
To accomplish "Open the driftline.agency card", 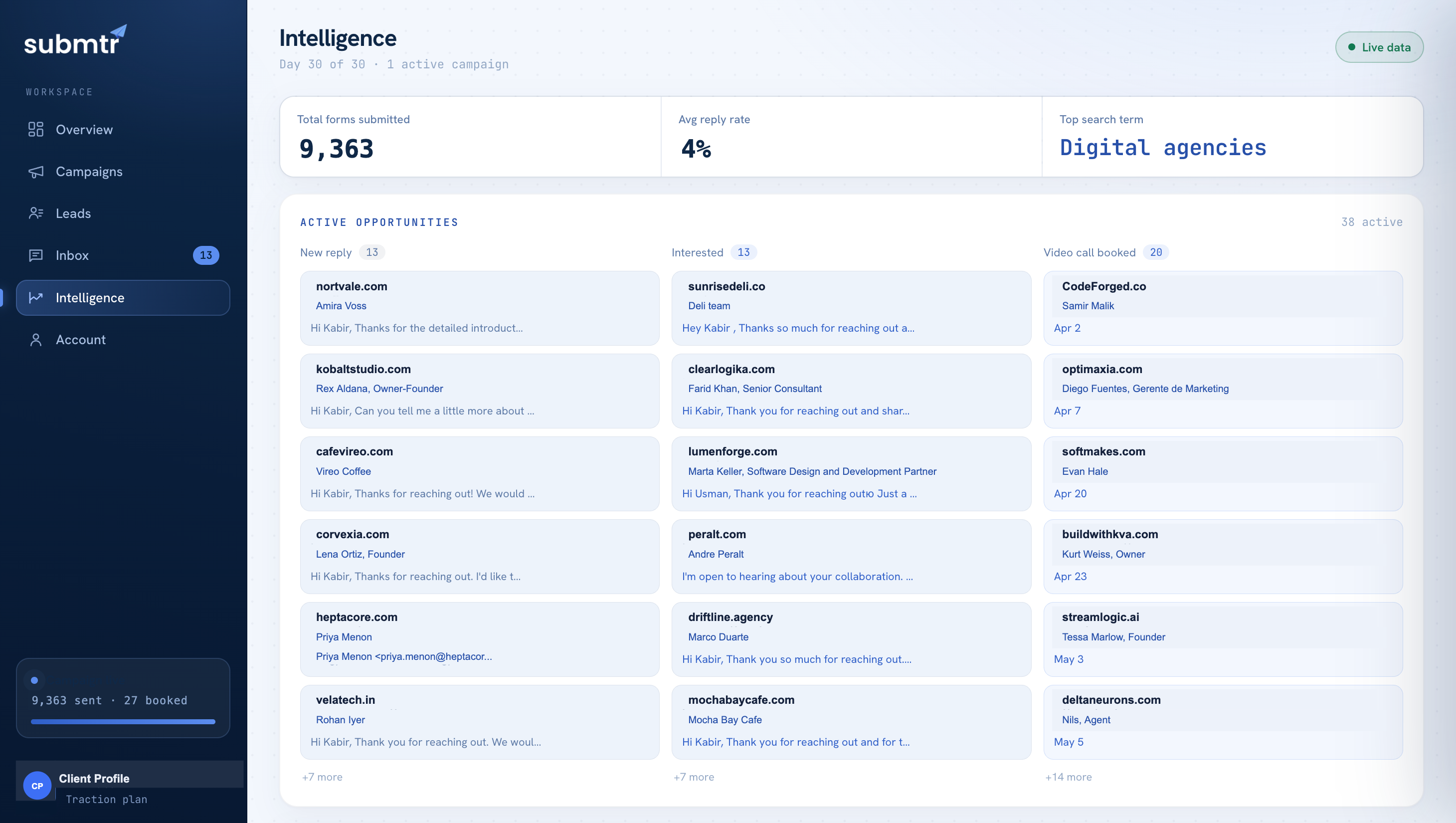I will point(851,639).
